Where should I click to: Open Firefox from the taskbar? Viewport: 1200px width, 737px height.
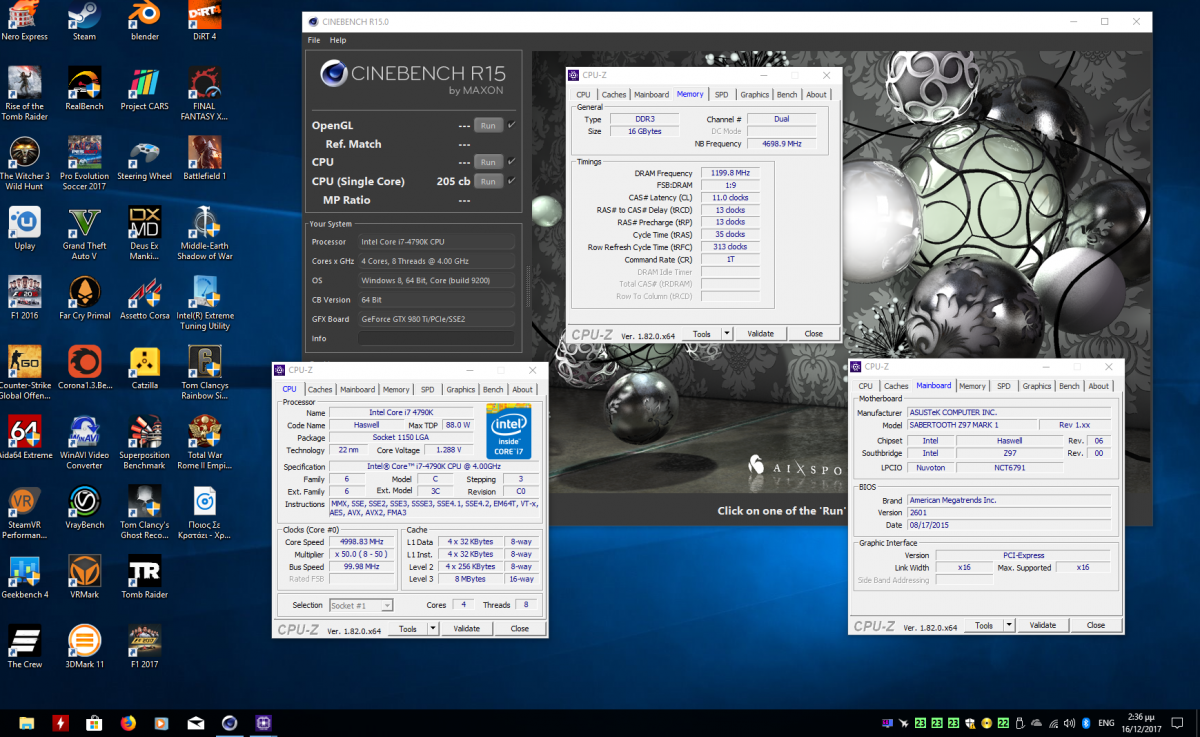(x=127, y=723)
